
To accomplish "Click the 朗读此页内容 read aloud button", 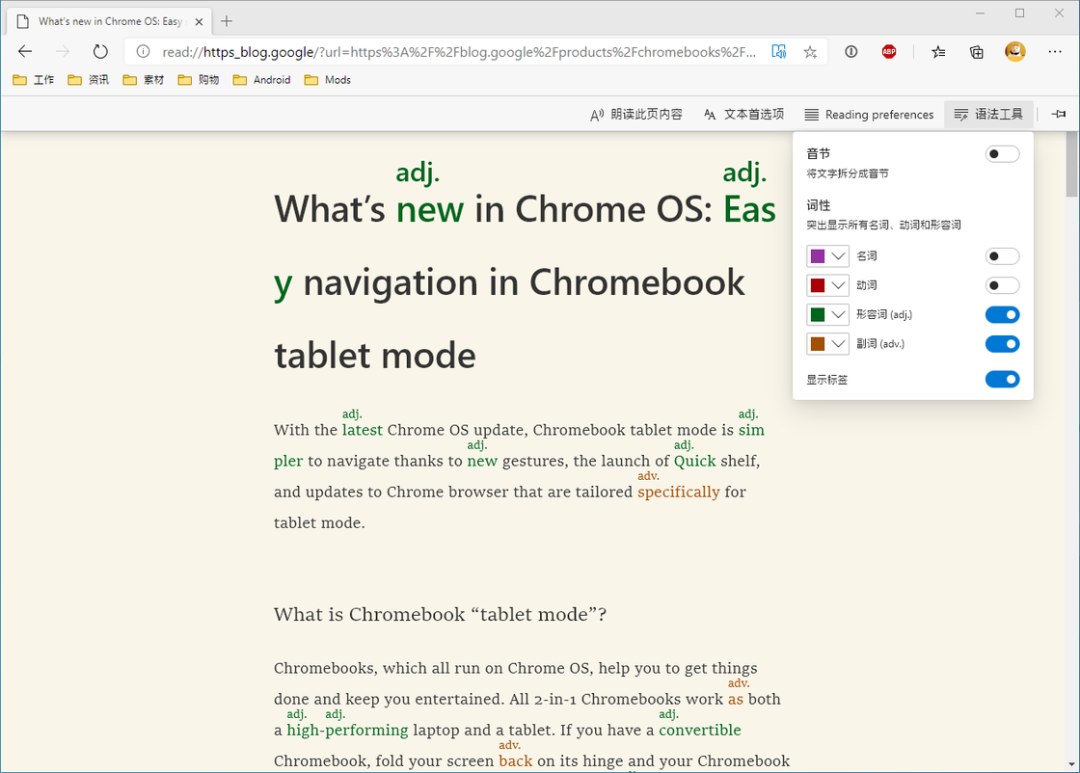I will point(636,115).
